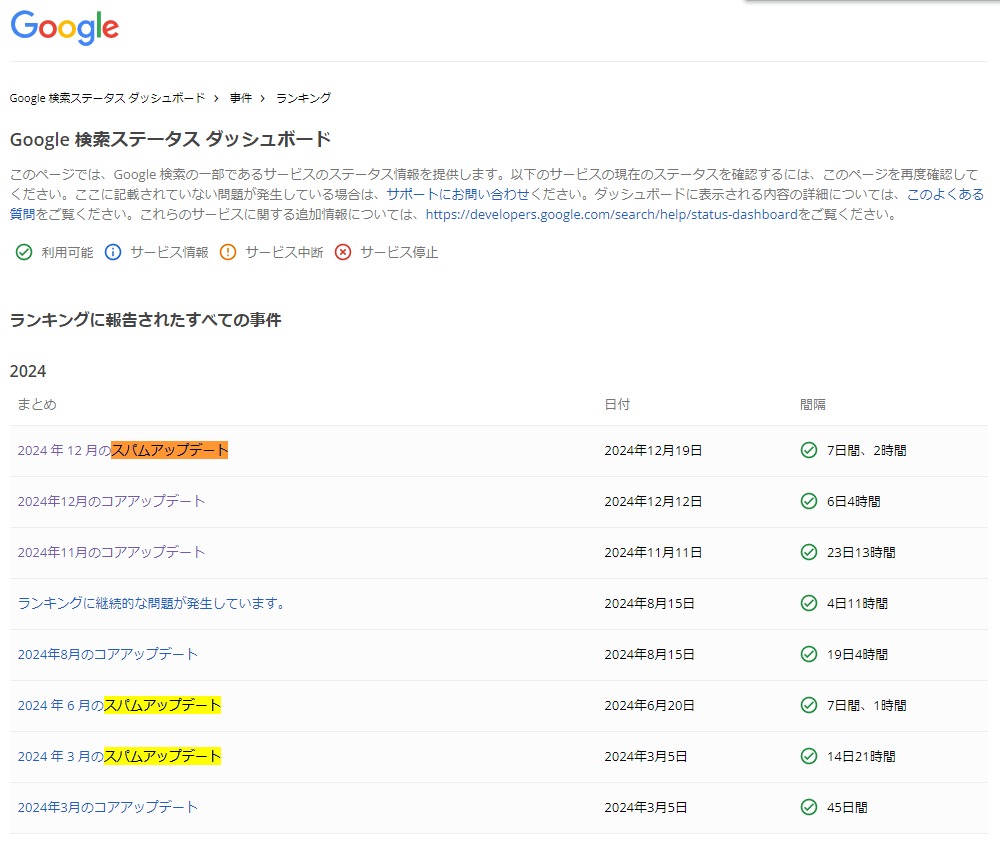1000x848 pixels.
Task: Click green check icon beside 19日4時間
Action: (809, 654)
